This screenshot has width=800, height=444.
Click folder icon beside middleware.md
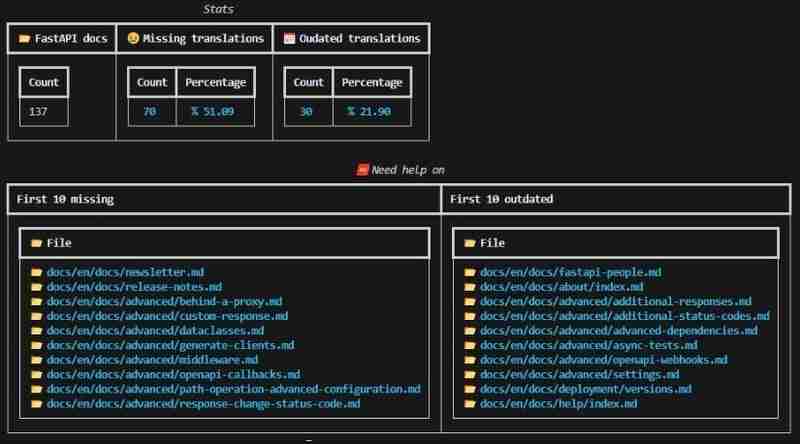(36, 360)
